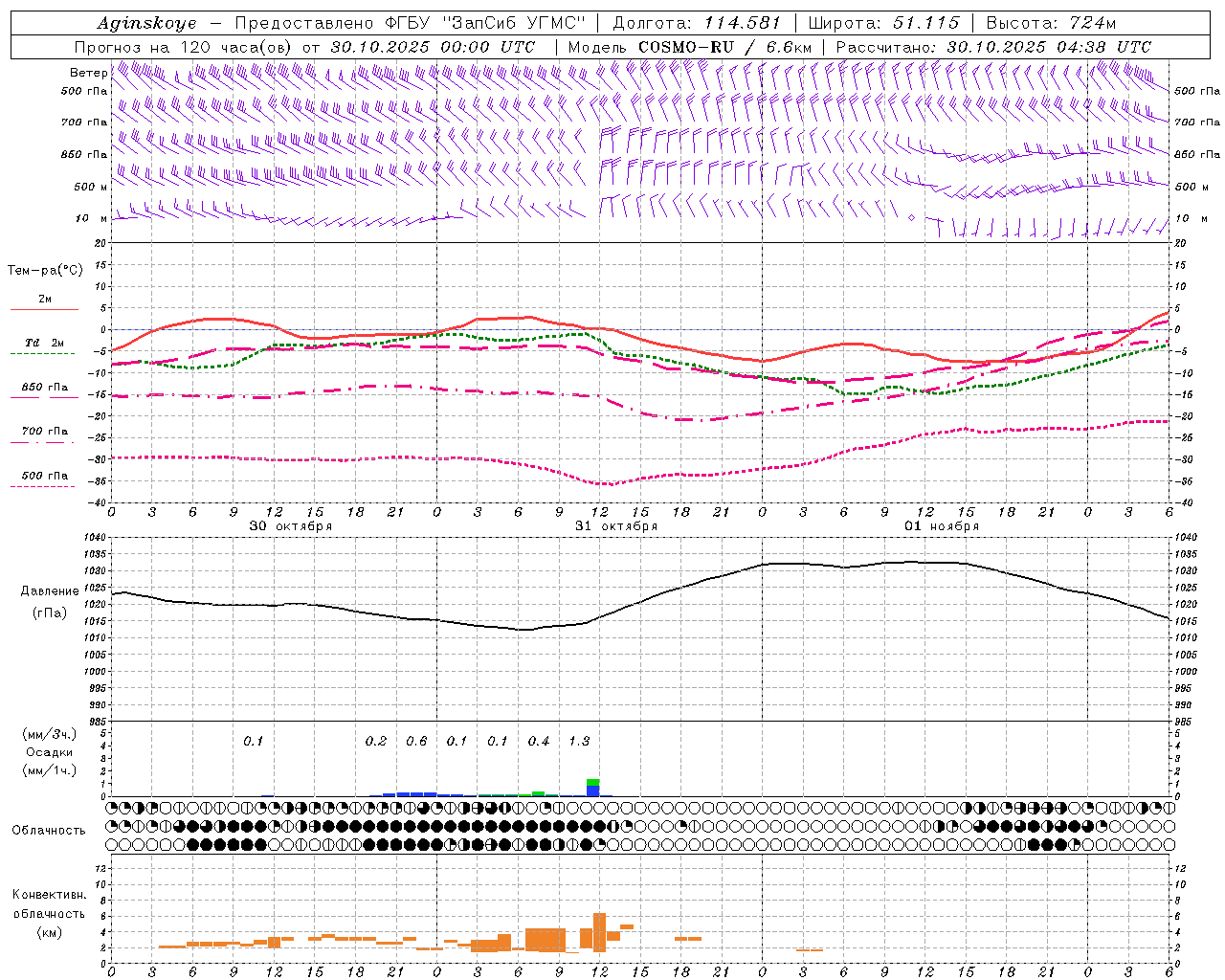The height and width of the screenshot is (980, 1225).
Task: Click the "700 гПа" temperature legend entry
Action: pos(45,431)
